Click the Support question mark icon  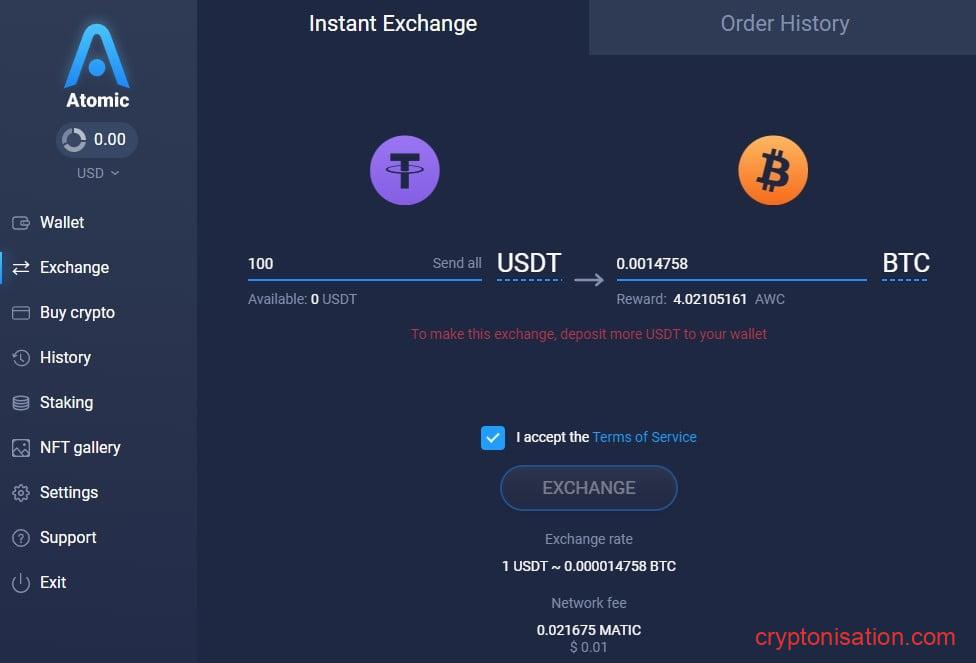[20, 538]
